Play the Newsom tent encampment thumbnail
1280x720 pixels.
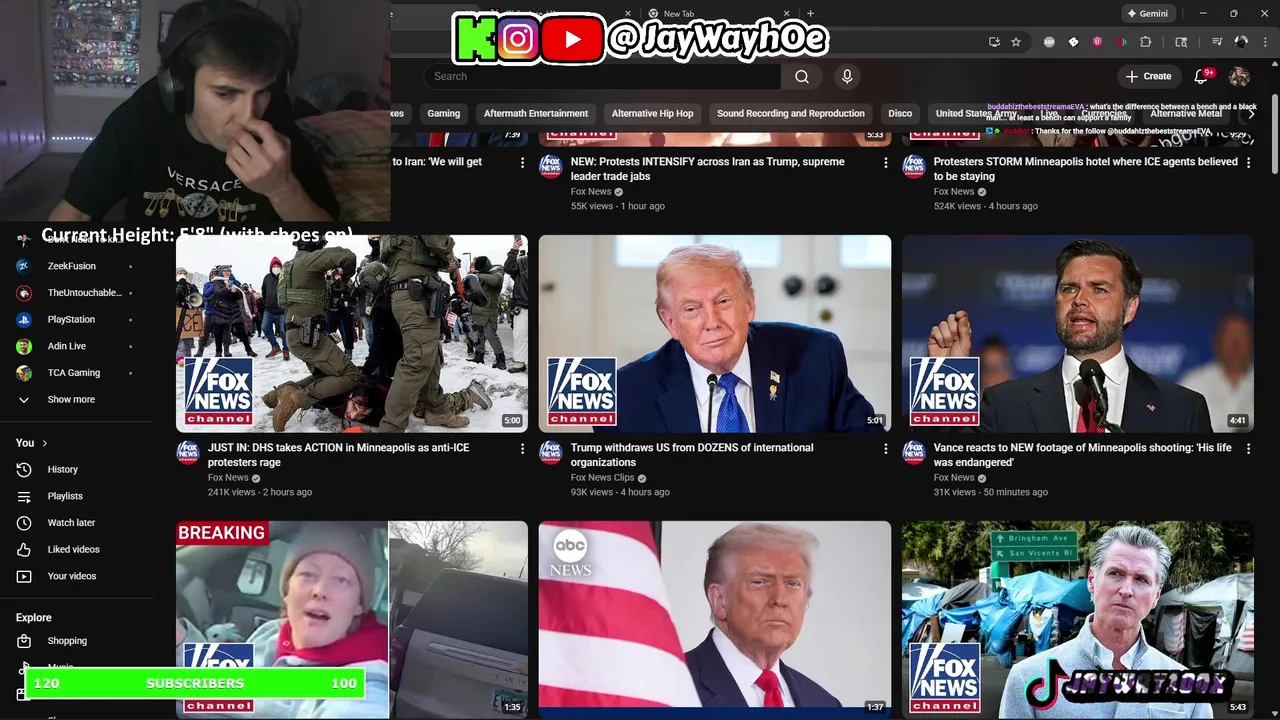click(x=1078, y=619)
